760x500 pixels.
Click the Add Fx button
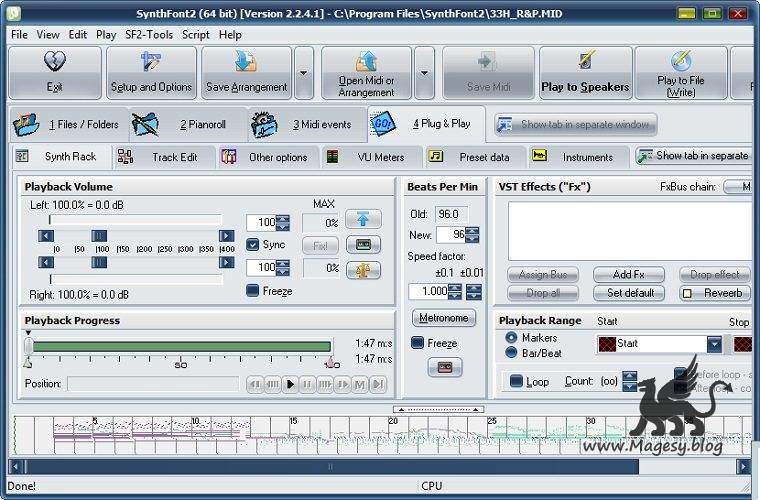pos(629,275)
